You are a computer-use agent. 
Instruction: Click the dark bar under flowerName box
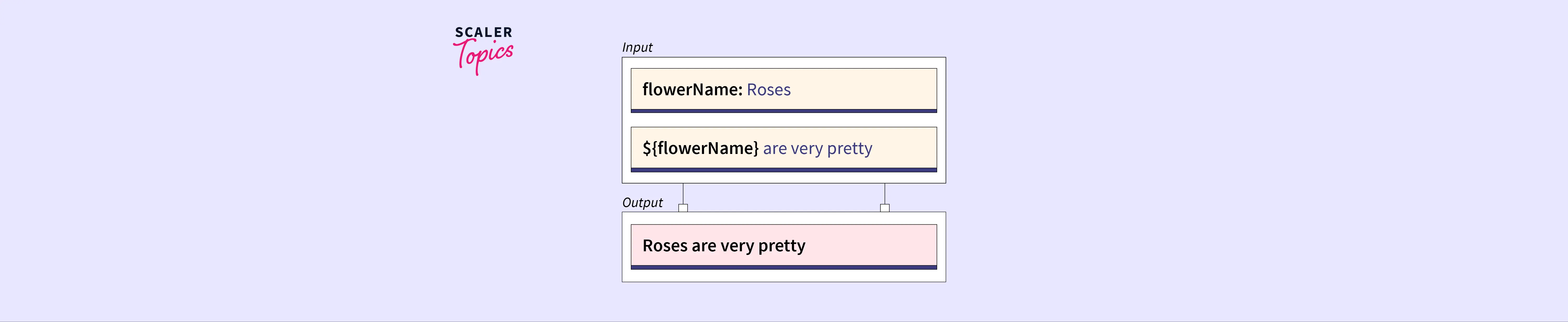click(x=783, y=111)
